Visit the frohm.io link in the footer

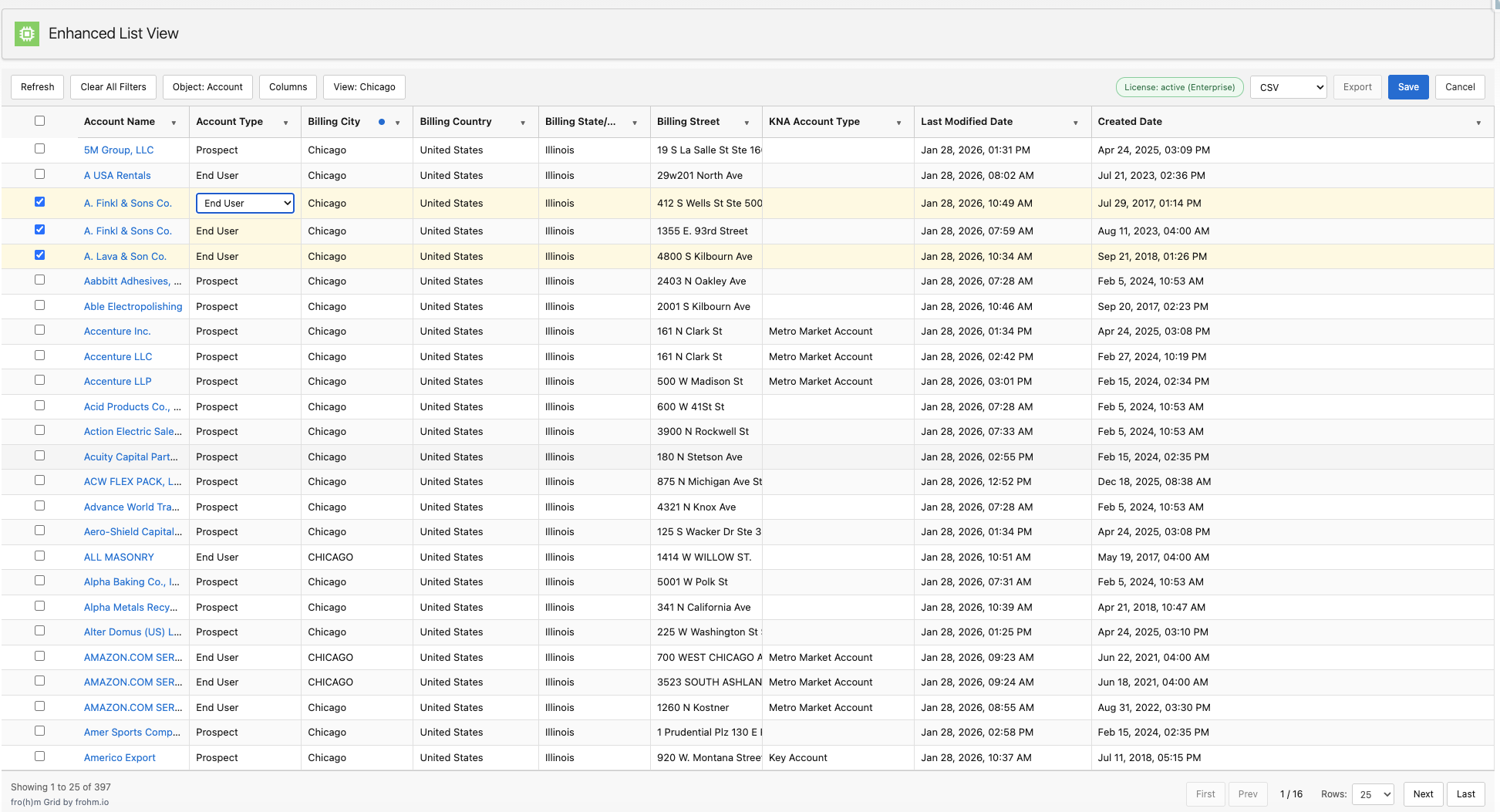pyautogui.click(x=90, y=802)
